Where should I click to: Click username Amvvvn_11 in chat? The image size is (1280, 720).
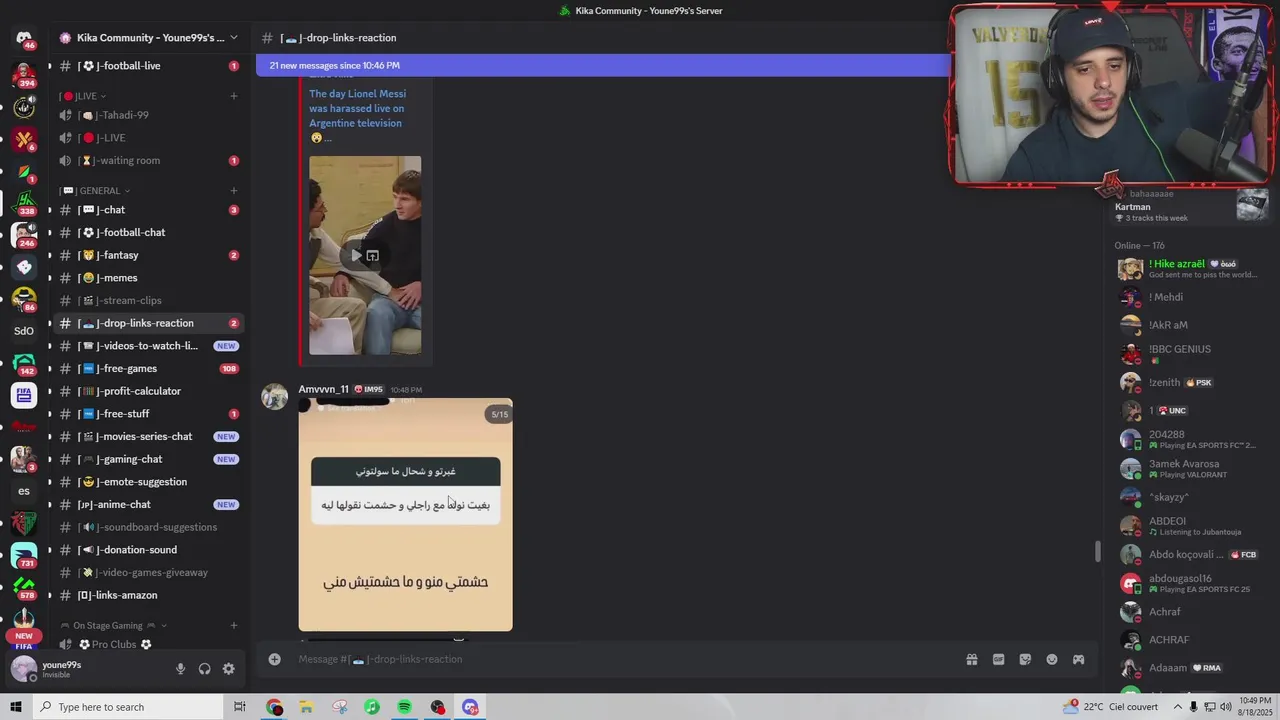[x=323, y=389]
